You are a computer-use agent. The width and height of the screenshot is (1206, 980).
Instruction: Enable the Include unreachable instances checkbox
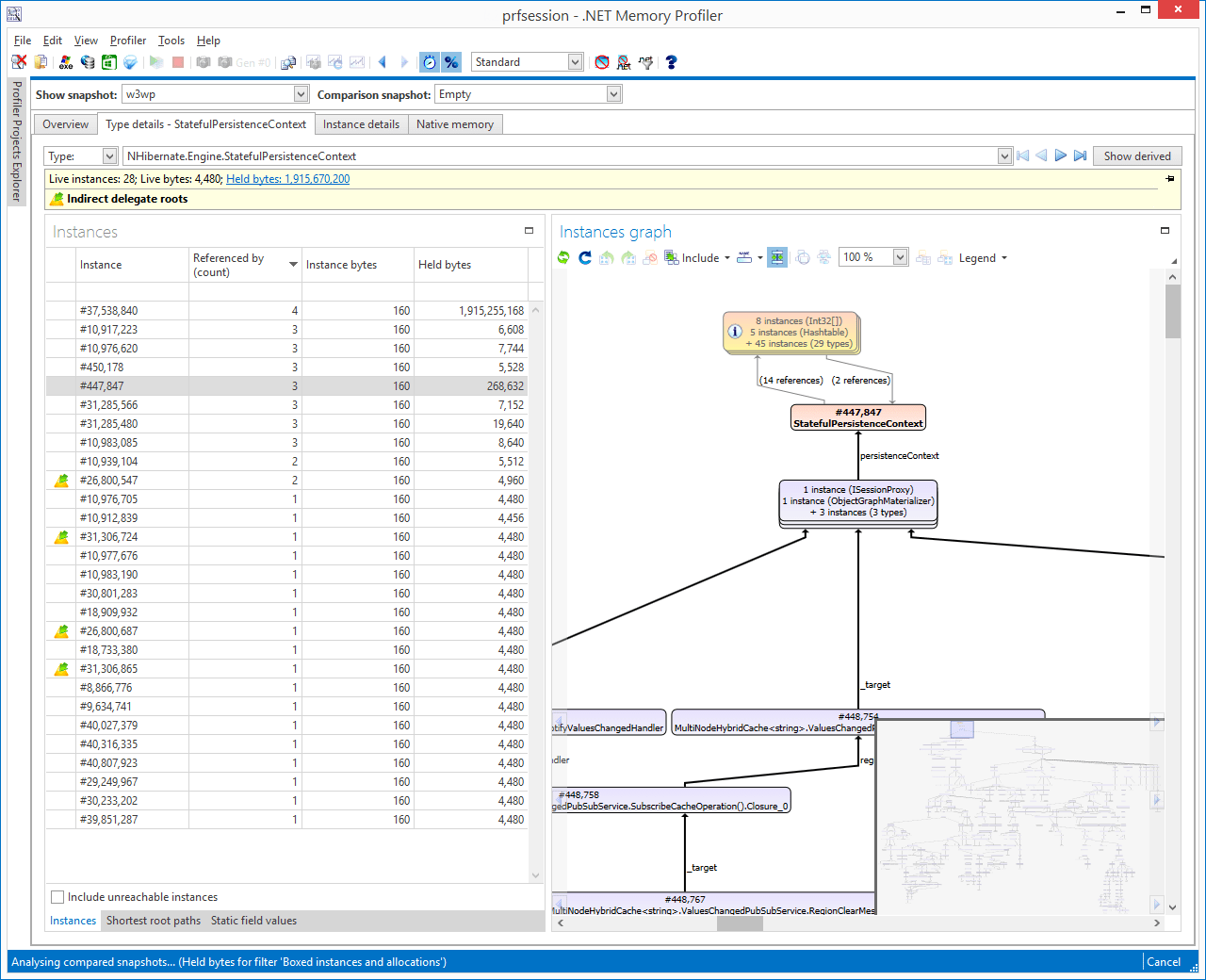[57, 896]
